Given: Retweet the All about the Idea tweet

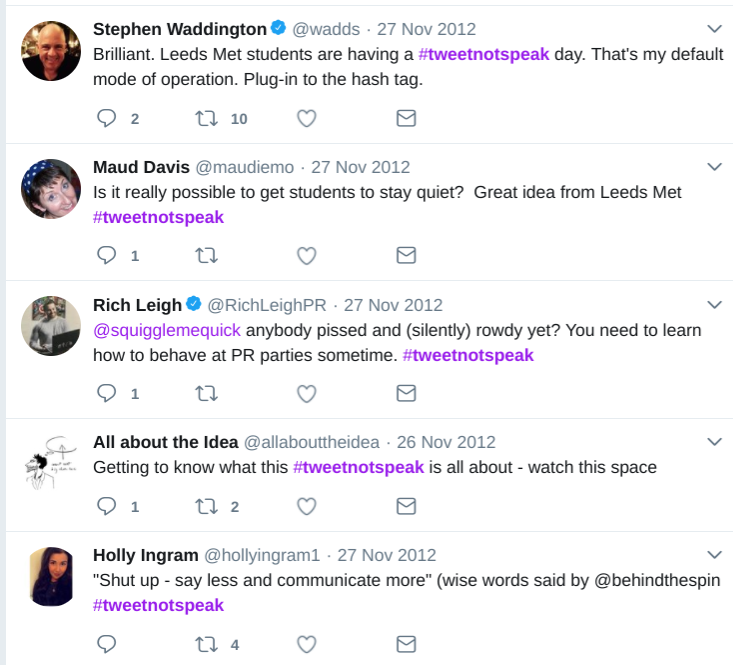Looking at the screenshot, I should (206, 506).
